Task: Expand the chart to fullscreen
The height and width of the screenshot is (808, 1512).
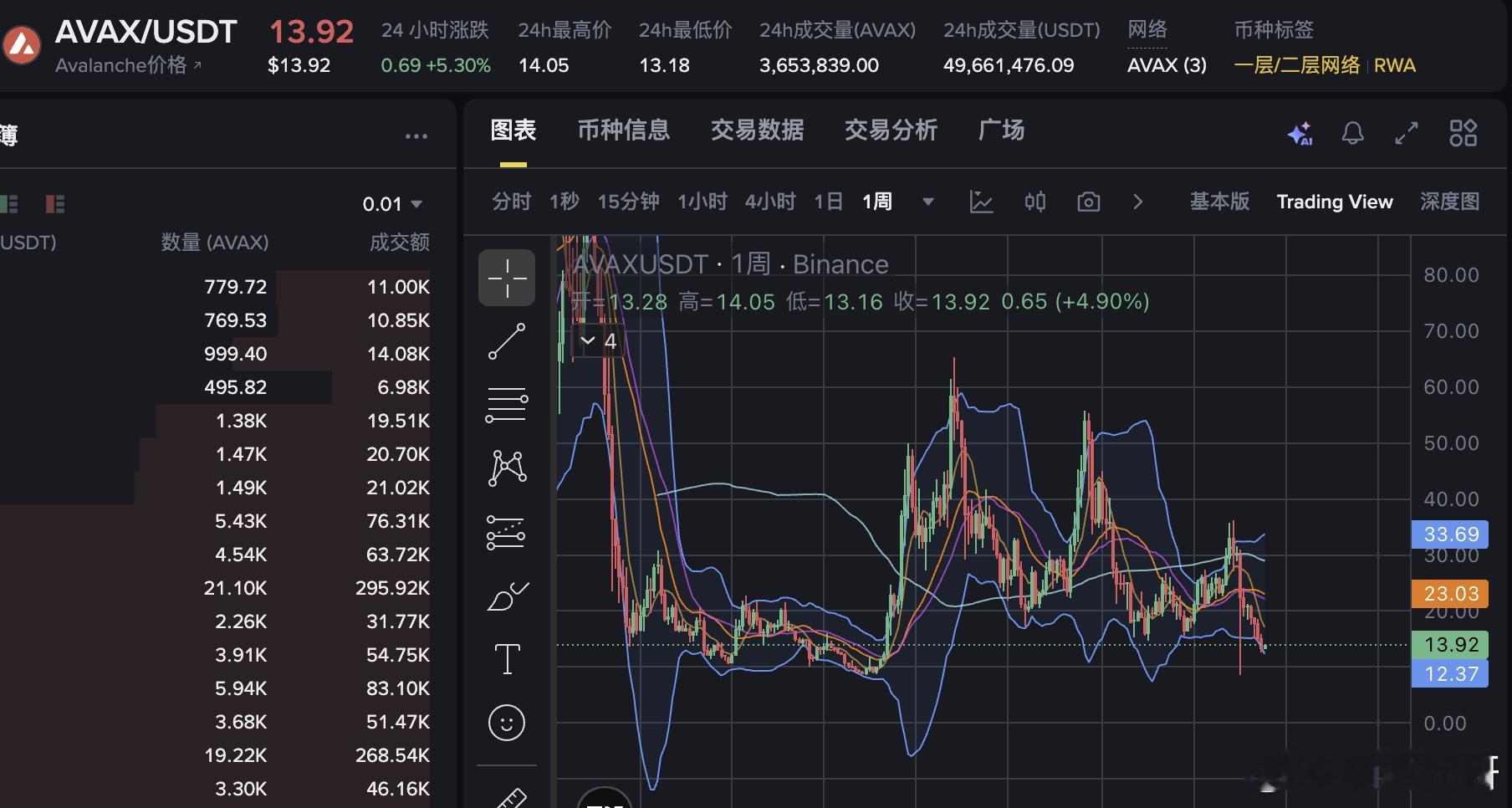Action: pyautogui.click(x=1407, y=132)
